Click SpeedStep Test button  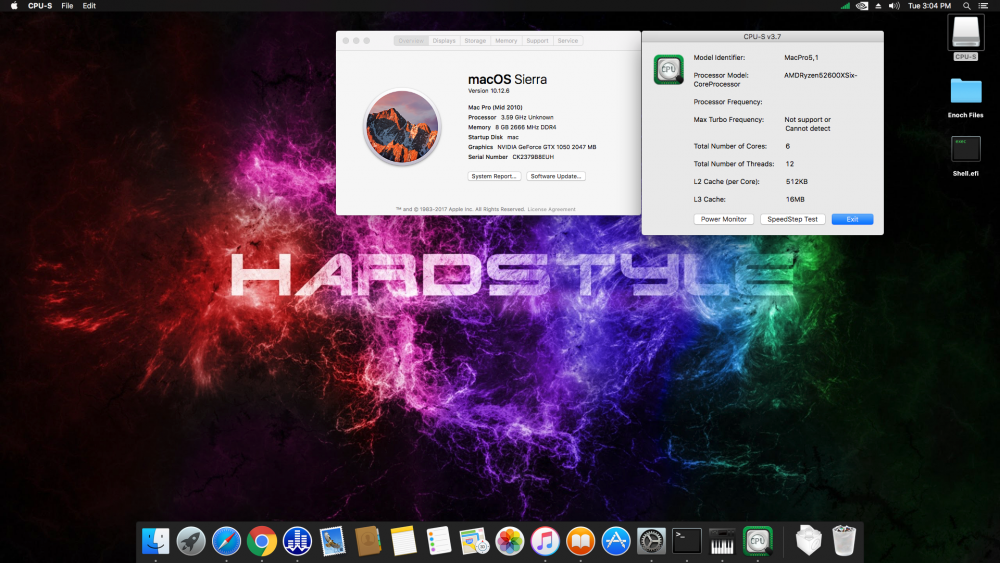(792, 219)
